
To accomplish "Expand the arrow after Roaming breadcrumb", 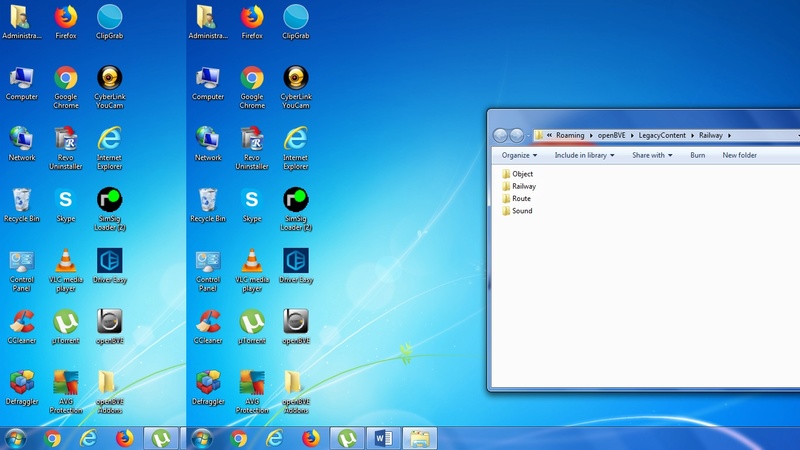I will click(591, 135).
